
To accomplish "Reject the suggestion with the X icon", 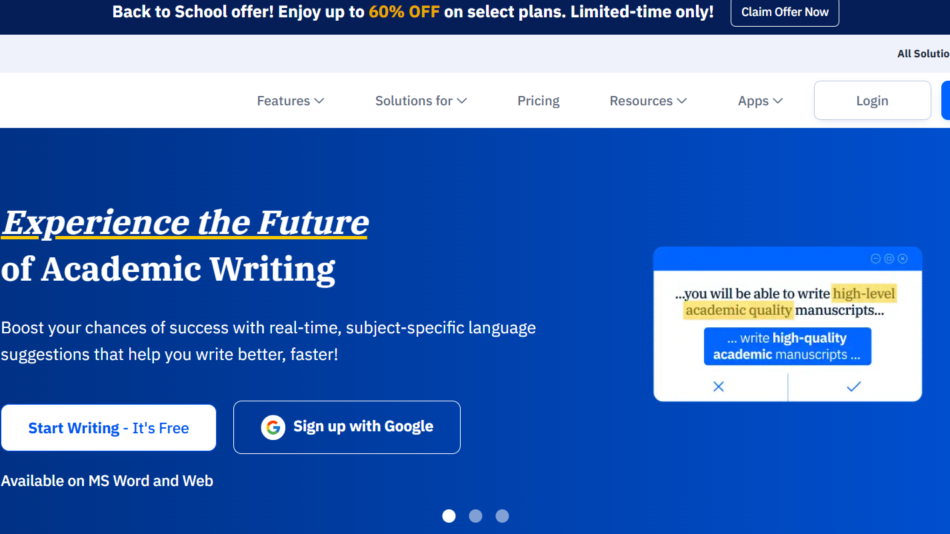I will (x=718, y=387).
